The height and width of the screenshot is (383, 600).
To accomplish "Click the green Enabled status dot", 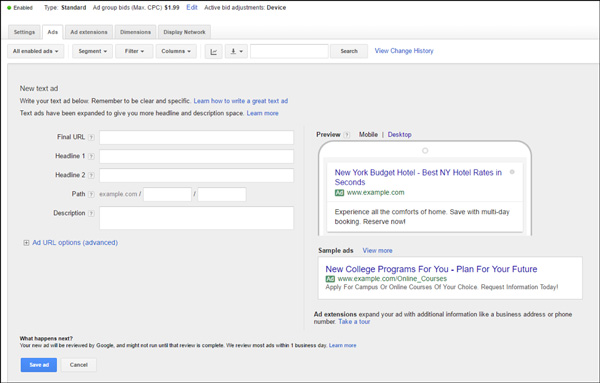I will tap(9, 8).
